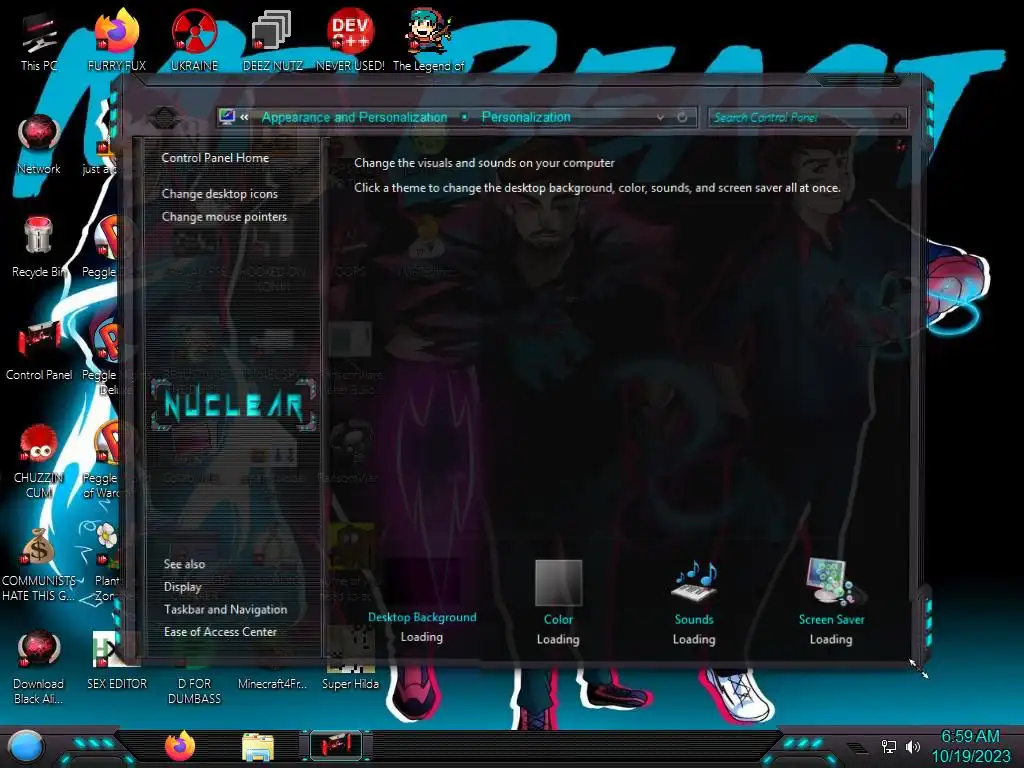Open File Explorer from the taskbar
Viewport: 1024px width, 768px height.
(258, 747)
